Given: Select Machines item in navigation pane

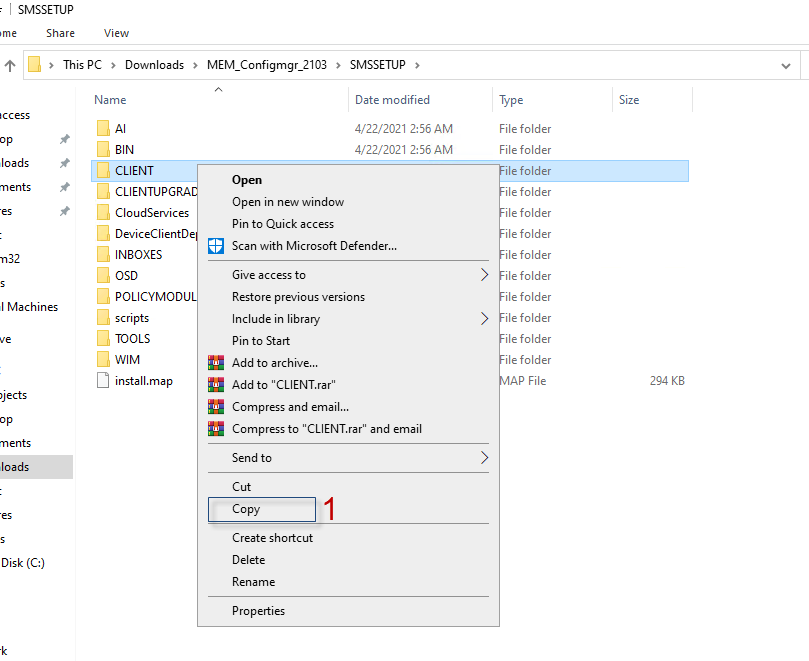Looking at the screenshot, I should (x=29, y=307).
